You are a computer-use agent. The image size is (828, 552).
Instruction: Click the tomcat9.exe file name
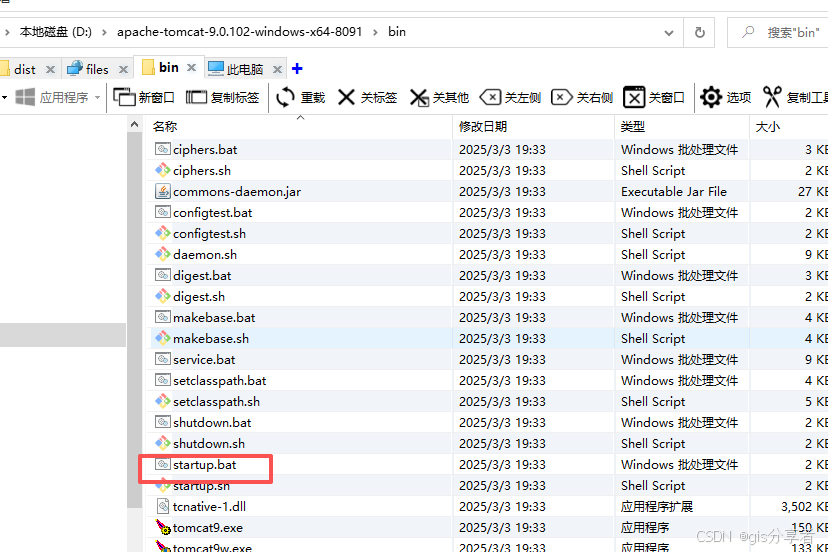coord(208,528)
